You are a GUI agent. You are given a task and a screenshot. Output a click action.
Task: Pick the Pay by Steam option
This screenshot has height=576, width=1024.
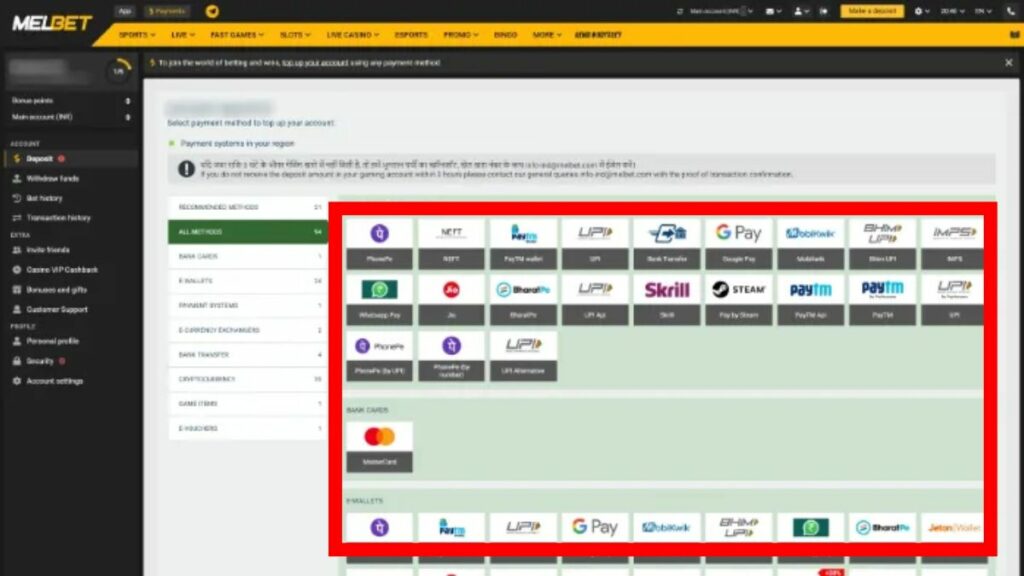[x=739, y=300]
